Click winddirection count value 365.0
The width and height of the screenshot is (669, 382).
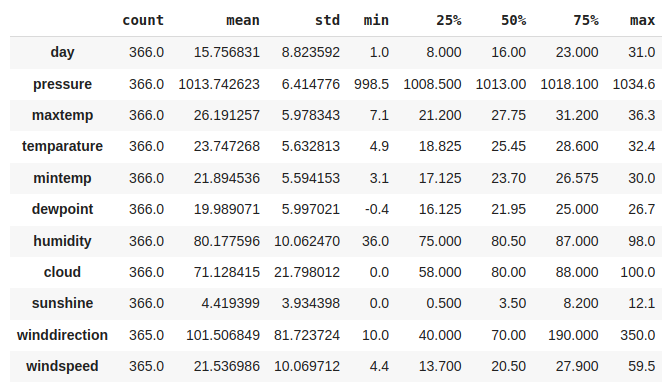pos(146,335)
